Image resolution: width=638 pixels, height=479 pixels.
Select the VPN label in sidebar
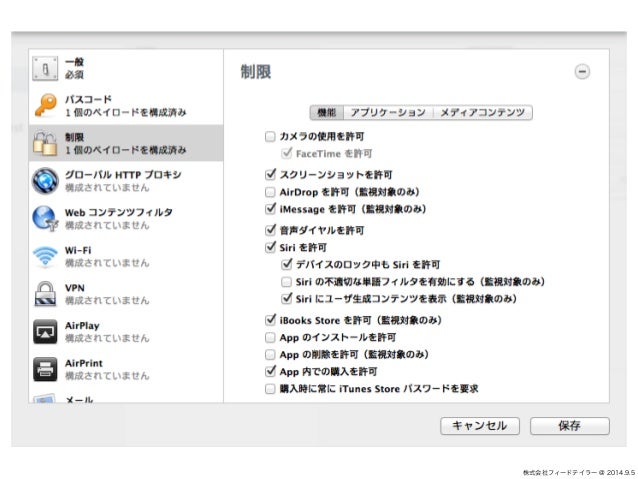coord(75,288)
